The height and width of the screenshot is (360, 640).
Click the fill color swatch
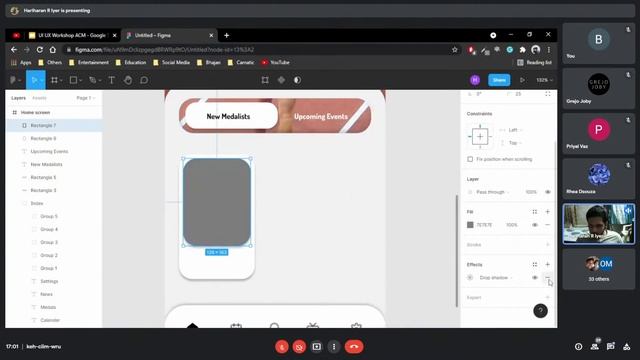pyautogui.click(x=470, y=225)
